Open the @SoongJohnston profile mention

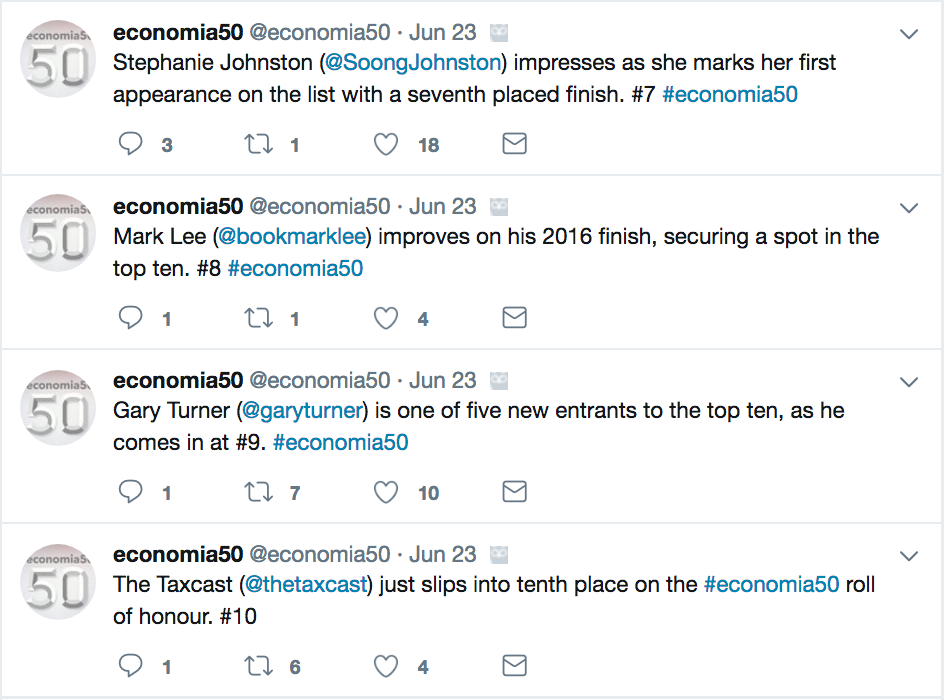[413, 63]
